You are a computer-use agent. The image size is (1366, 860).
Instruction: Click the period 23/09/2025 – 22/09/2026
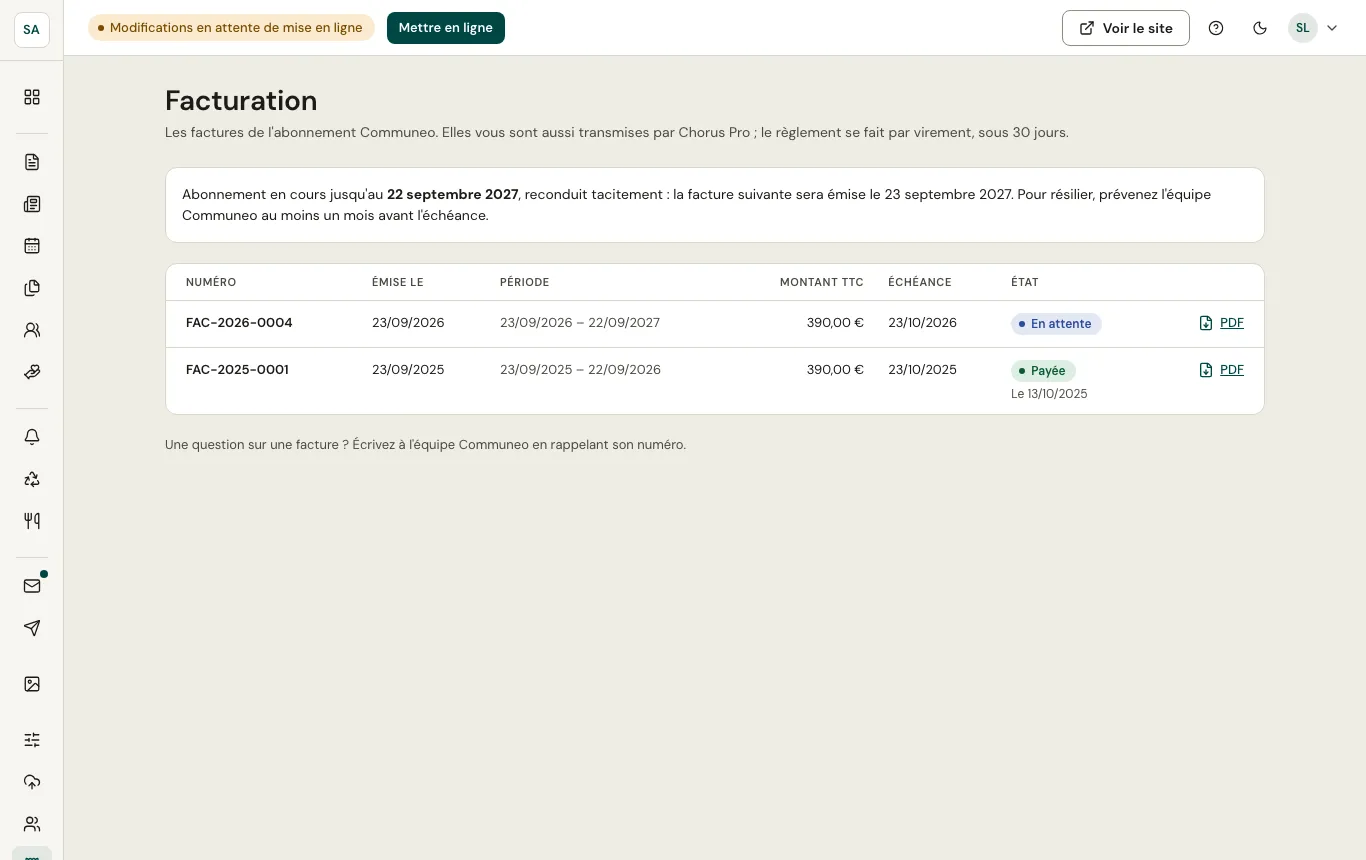click(580, 370)
